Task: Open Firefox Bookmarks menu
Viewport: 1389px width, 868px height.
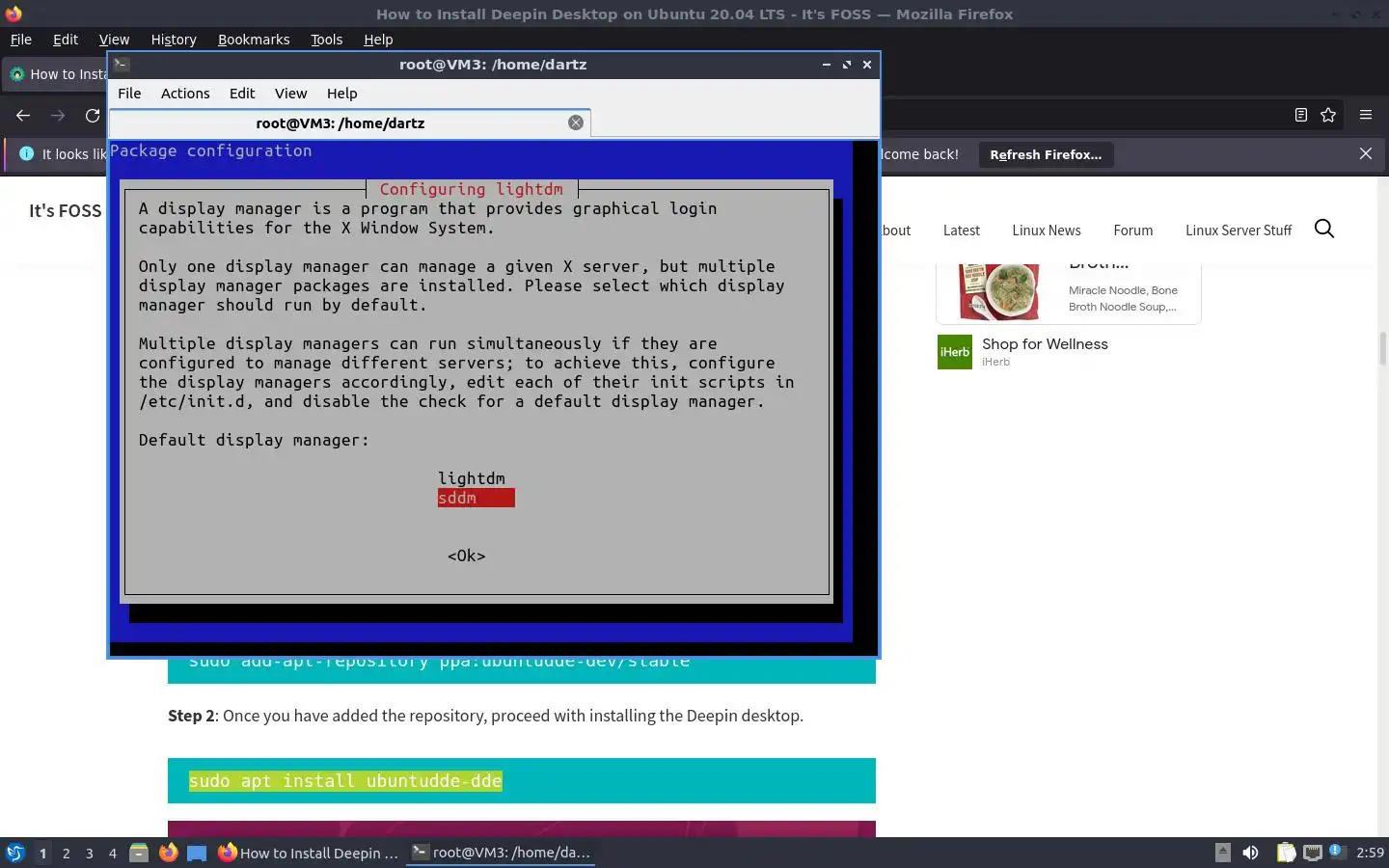Action: point(254,40)
